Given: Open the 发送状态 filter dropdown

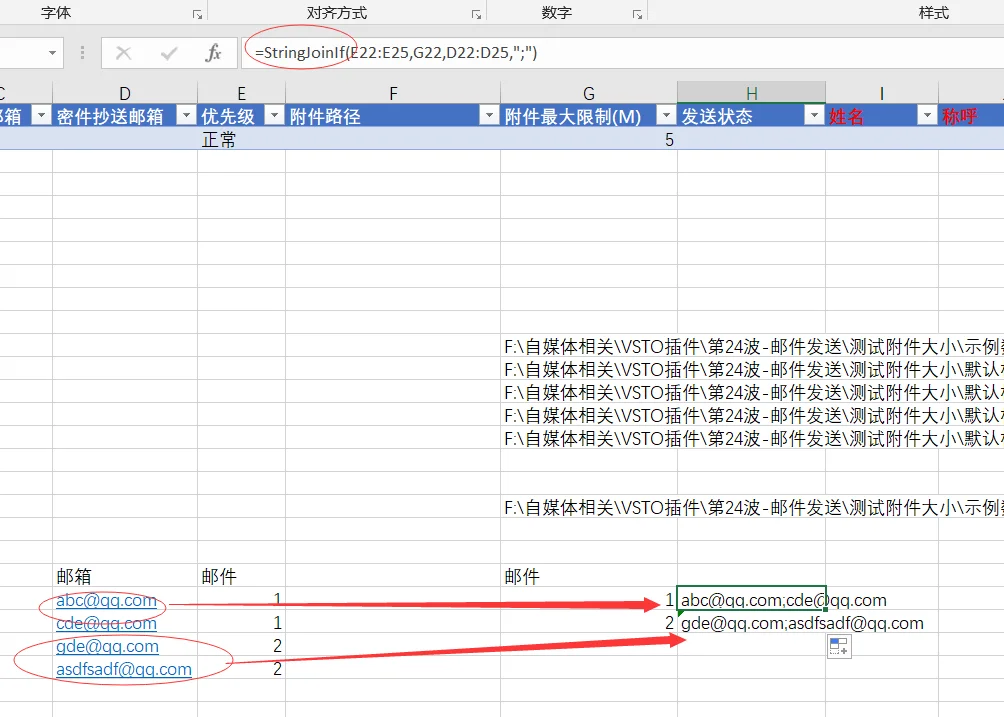Looking at the screenshot, I should pos(814,115).
